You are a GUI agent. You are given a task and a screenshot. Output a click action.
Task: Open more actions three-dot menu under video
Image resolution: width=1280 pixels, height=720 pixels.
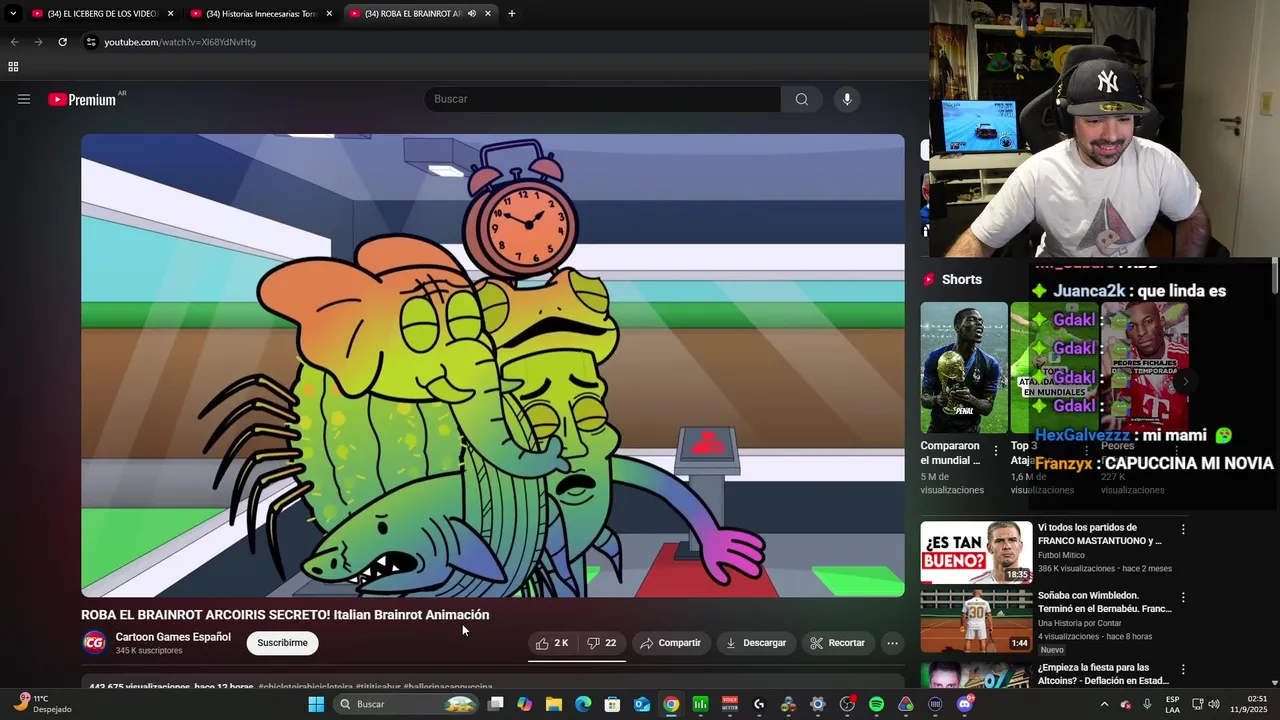[x=892, y=643]
